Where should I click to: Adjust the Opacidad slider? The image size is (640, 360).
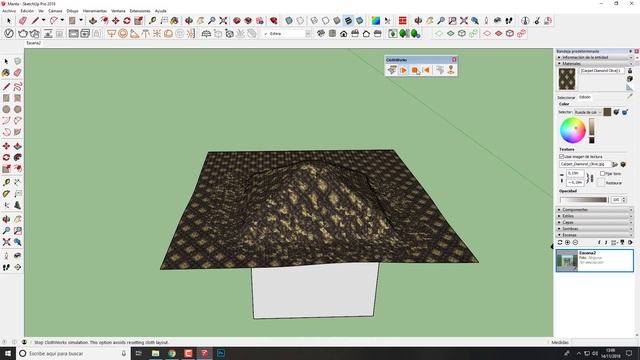[x=584, y=200]
